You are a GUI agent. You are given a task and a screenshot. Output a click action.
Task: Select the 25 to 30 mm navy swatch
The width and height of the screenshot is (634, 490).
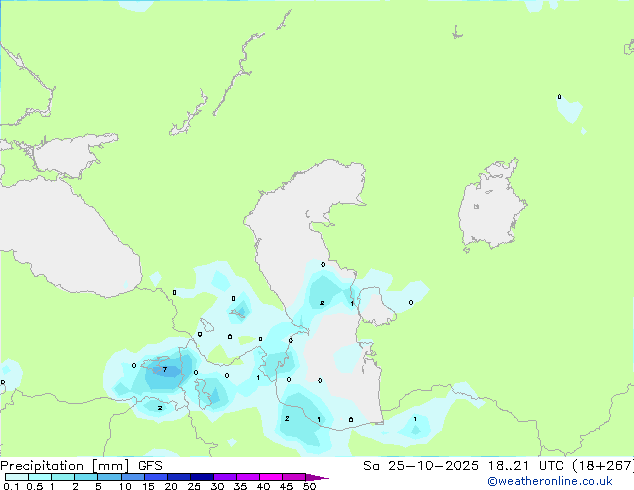(202, 477)
